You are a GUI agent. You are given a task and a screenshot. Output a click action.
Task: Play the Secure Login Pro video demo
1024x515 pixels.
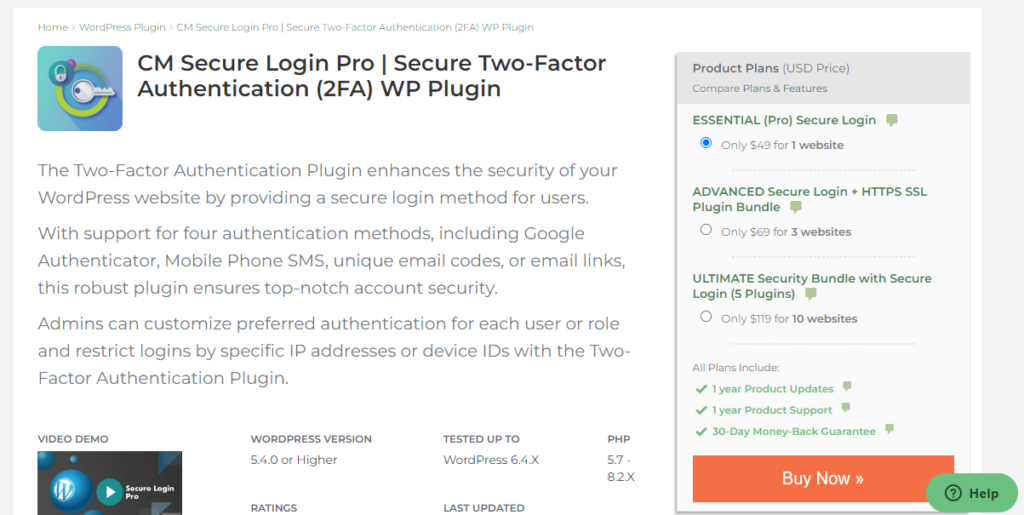coord(109,491)
